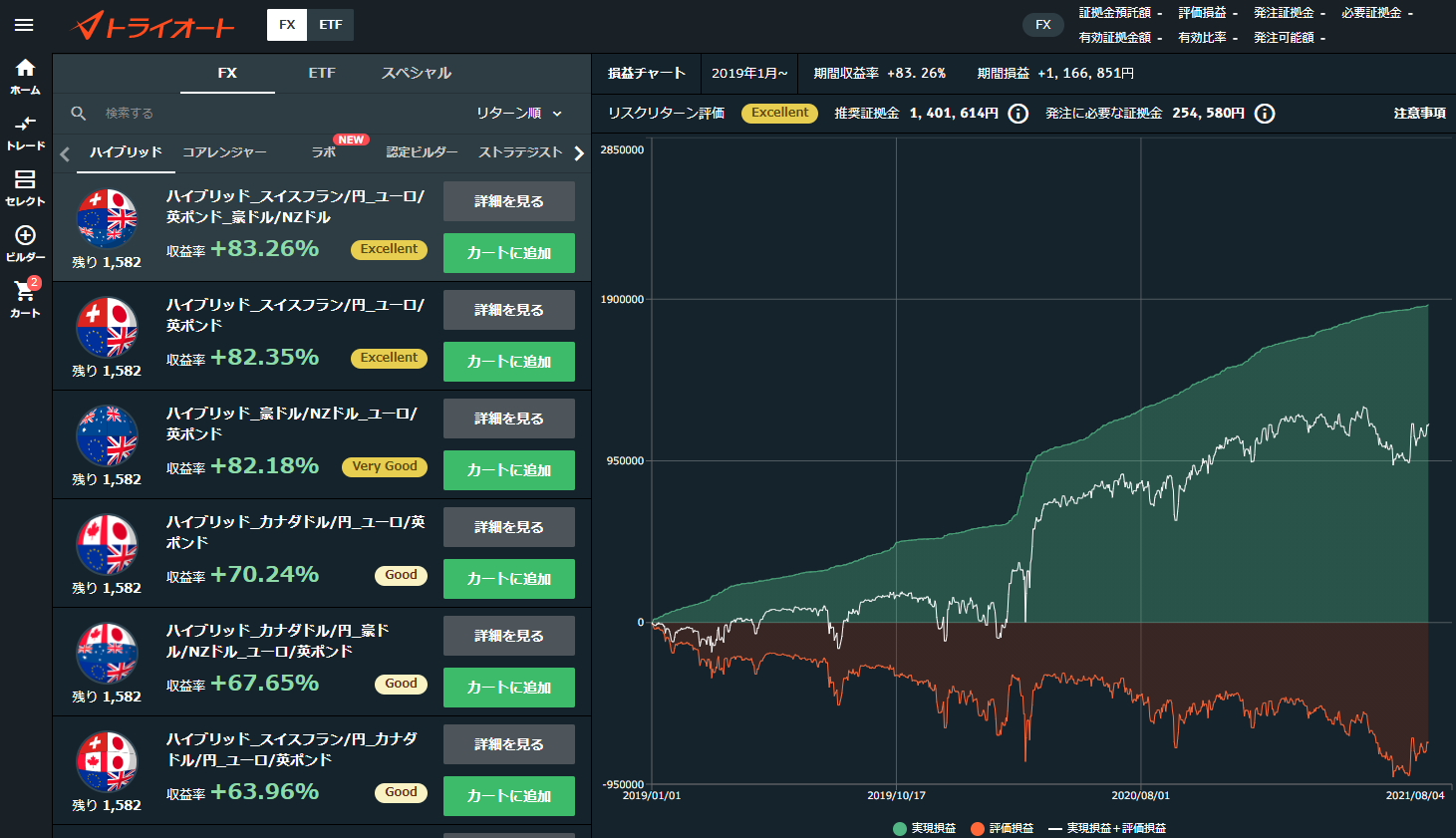Open the 2019年1月〜 period dropdown

coord(749,74)
